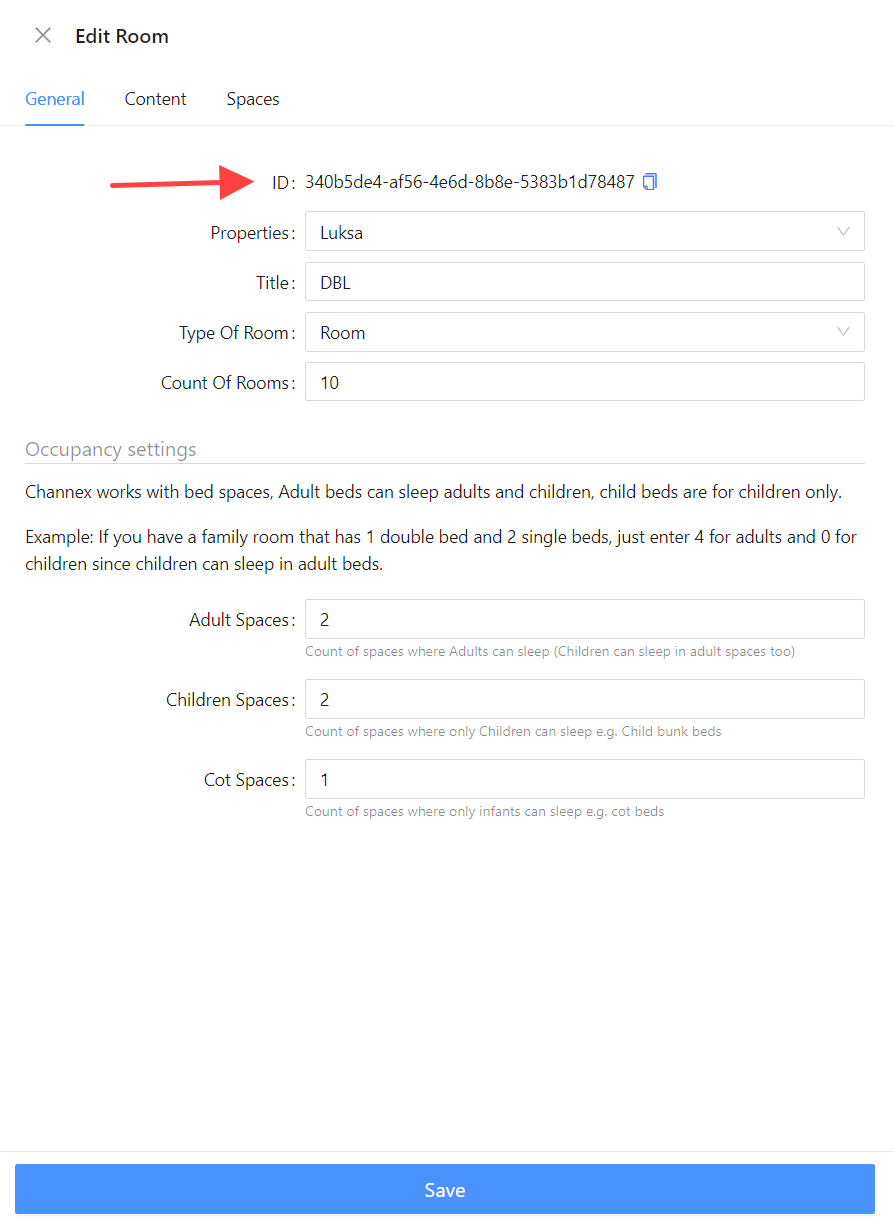894x1228 pixels.
Task: Open the Content tab
Action: point(155,99)
